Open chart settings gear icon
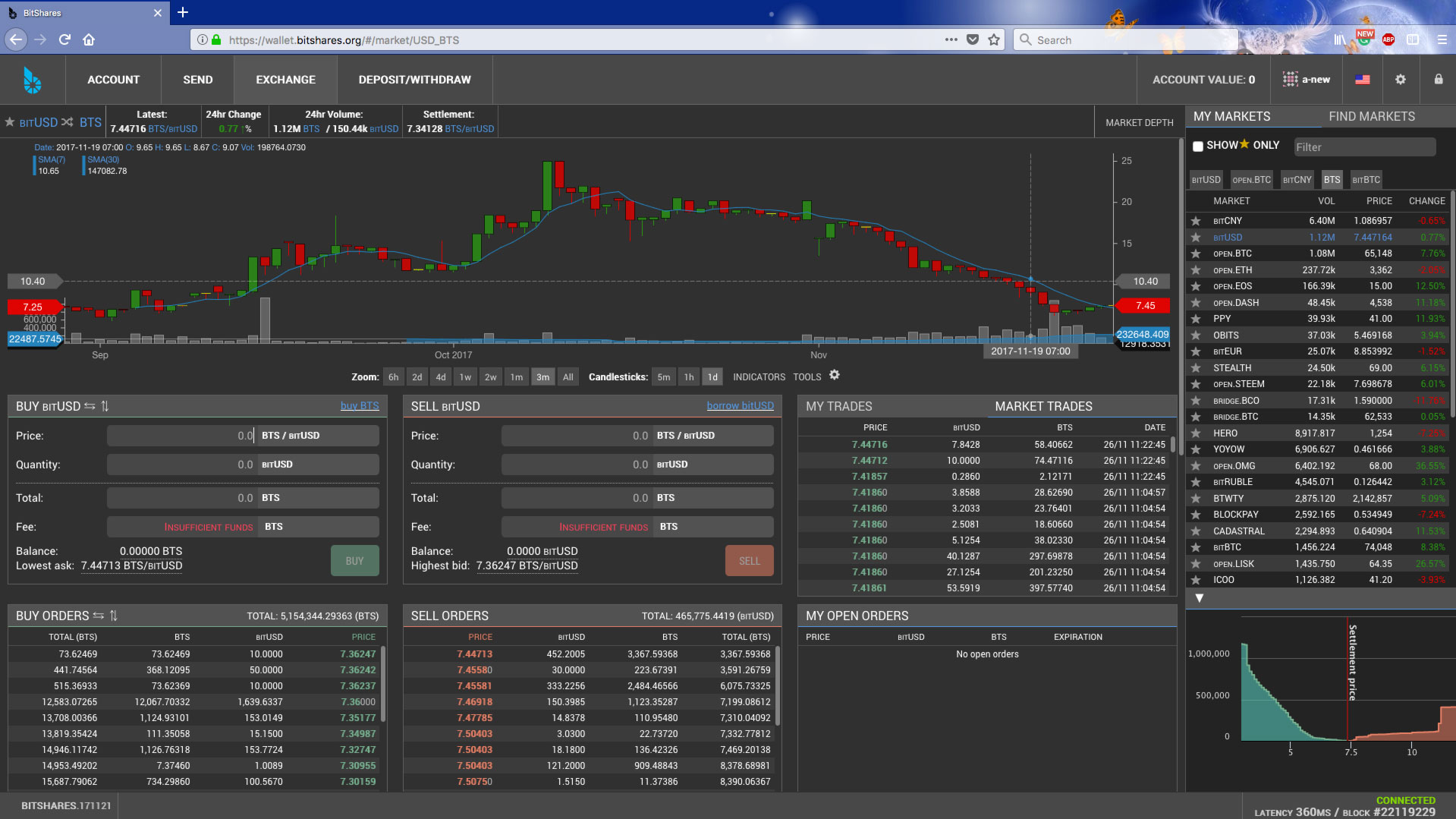This screenshot has width=1456, height=819. pos(835,376)
